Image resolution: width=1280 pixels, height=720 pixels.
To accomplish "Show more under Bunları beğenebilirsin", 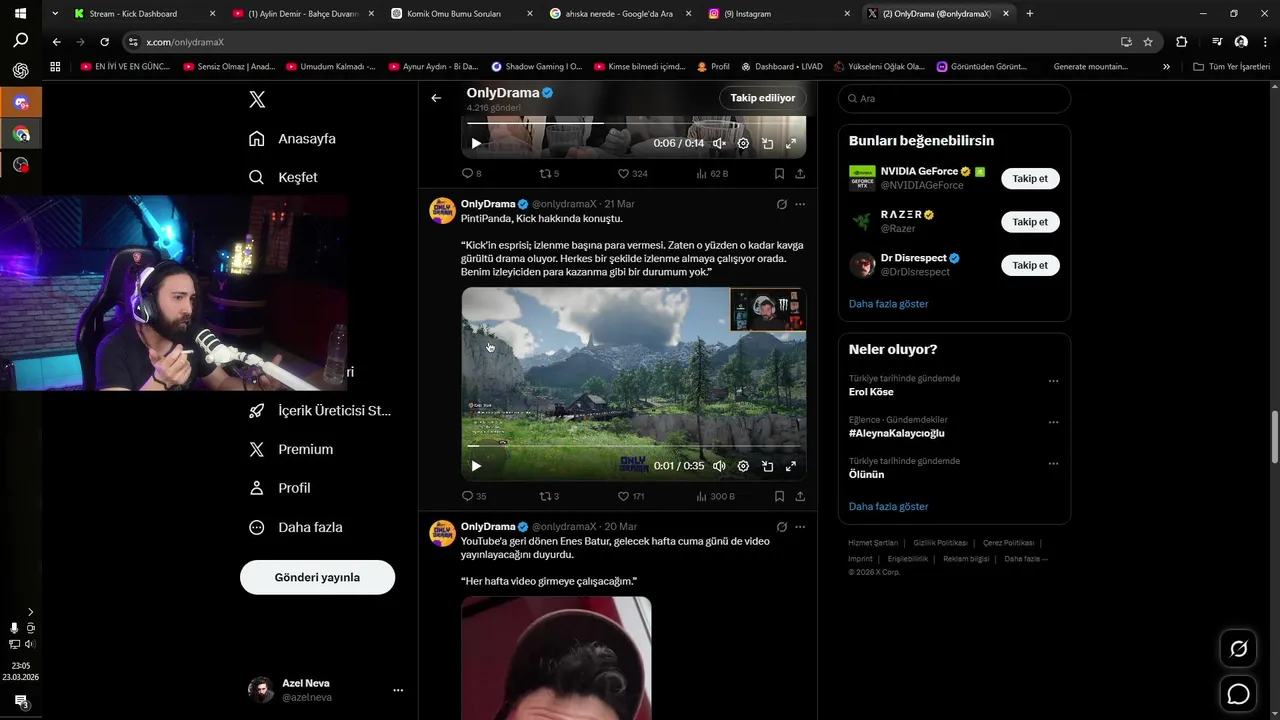I will click(x=888, y=304).
